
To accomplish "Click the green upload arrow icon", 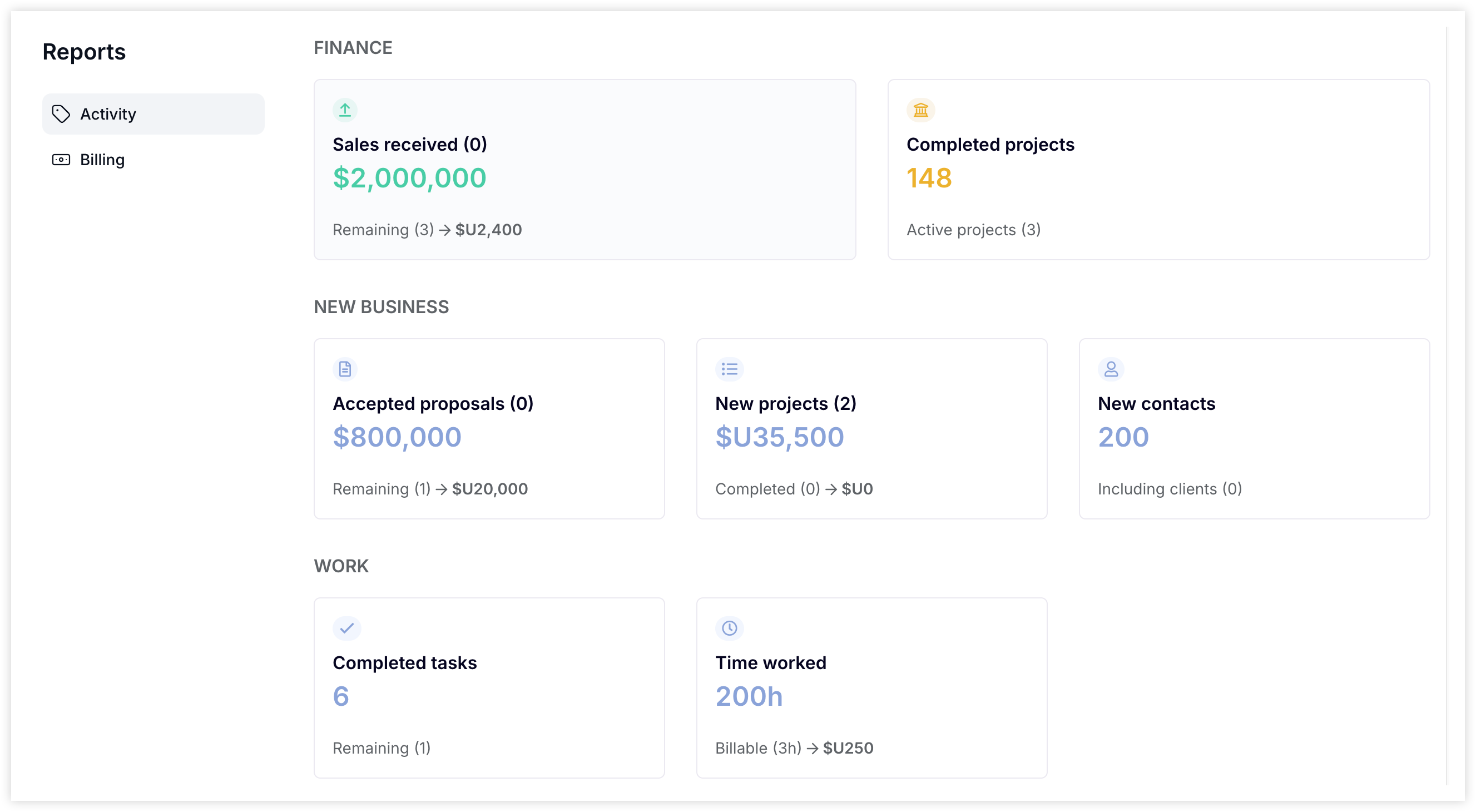I will [x=345, y=110].
